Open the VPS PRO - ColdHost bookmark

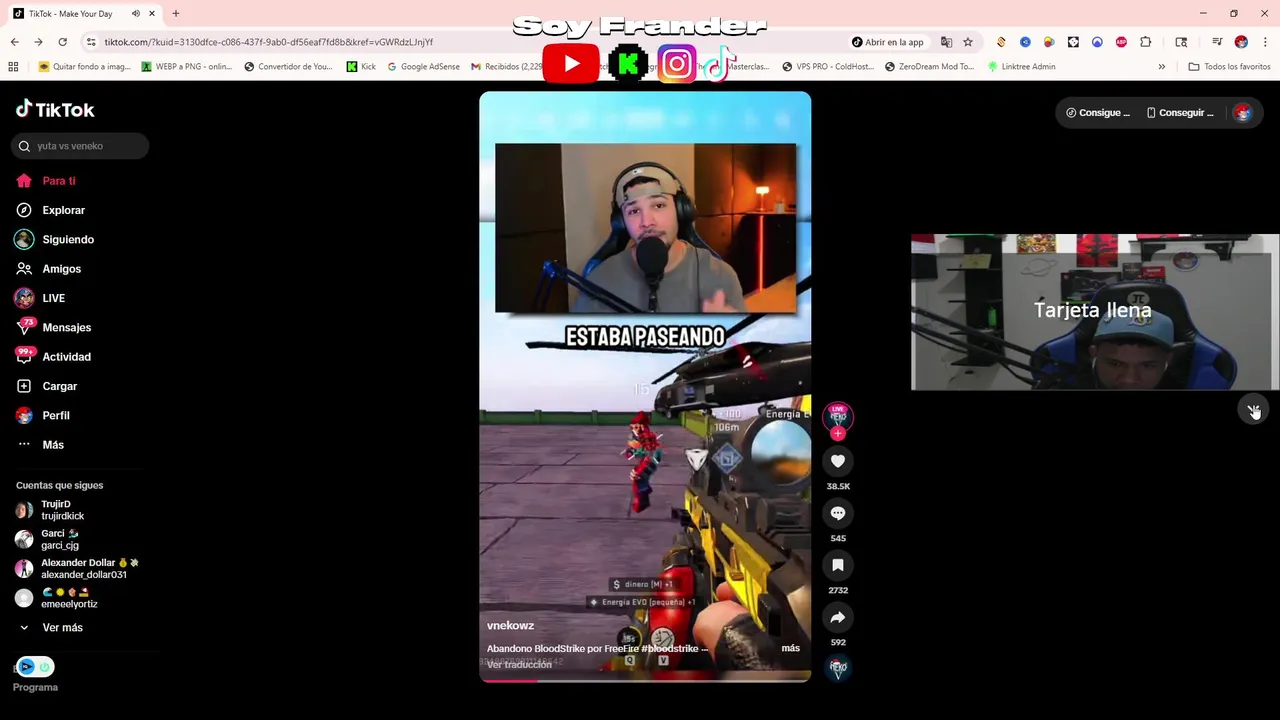828,67
